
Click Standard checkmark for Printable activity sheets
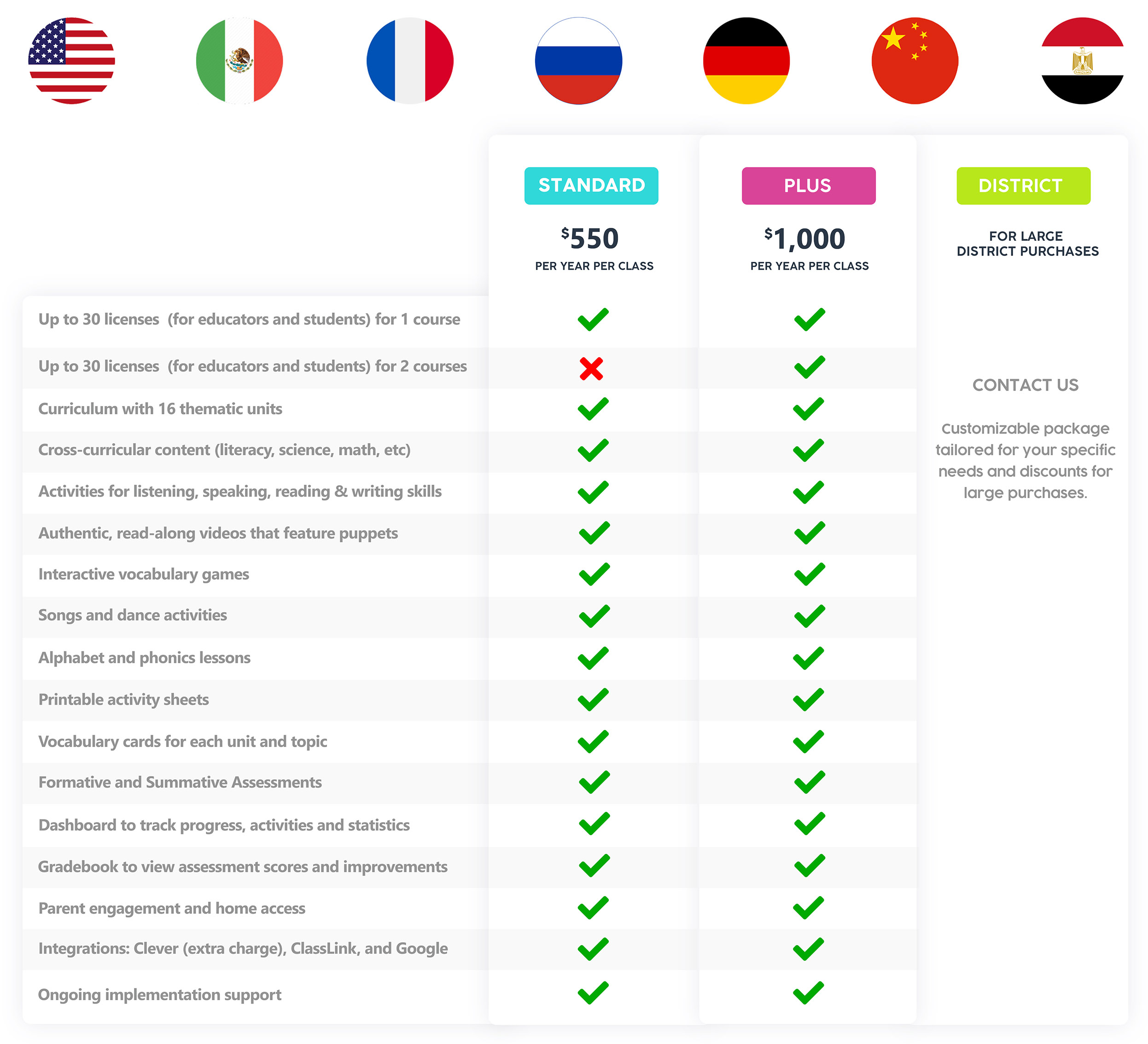[x=593, y=699]
